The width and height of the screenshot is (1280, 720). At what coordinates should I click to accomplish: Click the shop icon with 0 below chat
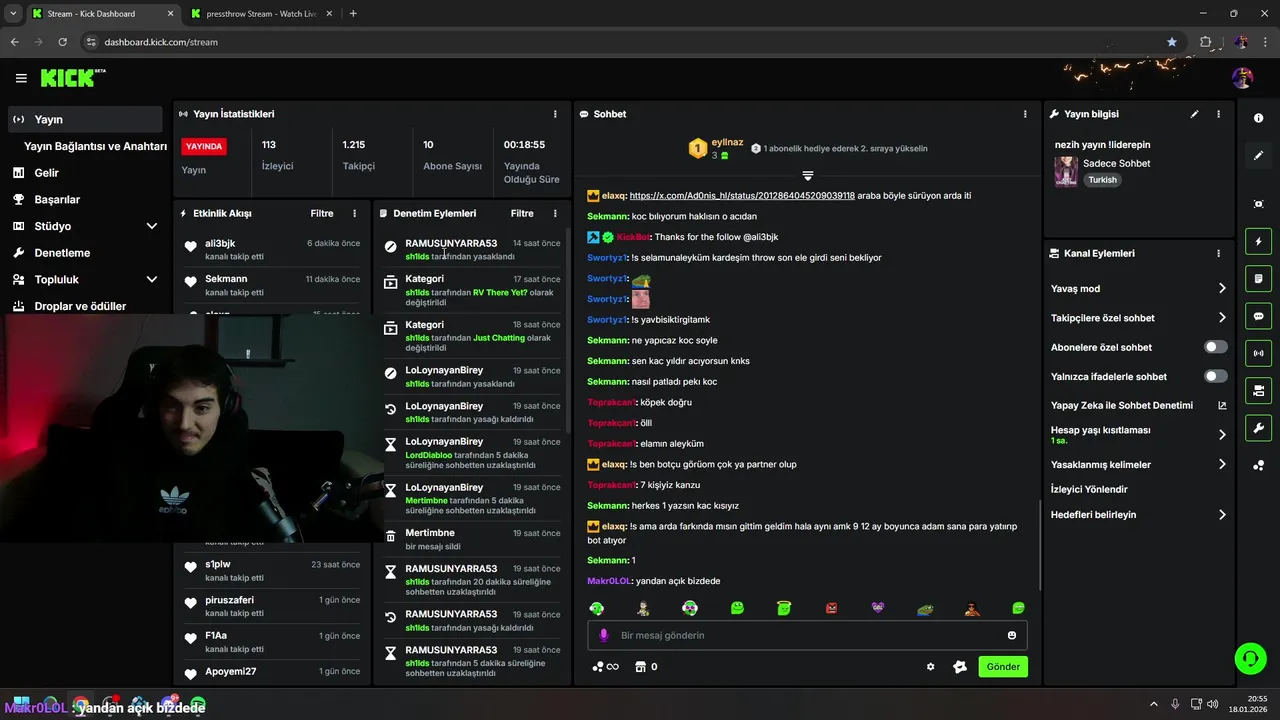coord(645,667)
